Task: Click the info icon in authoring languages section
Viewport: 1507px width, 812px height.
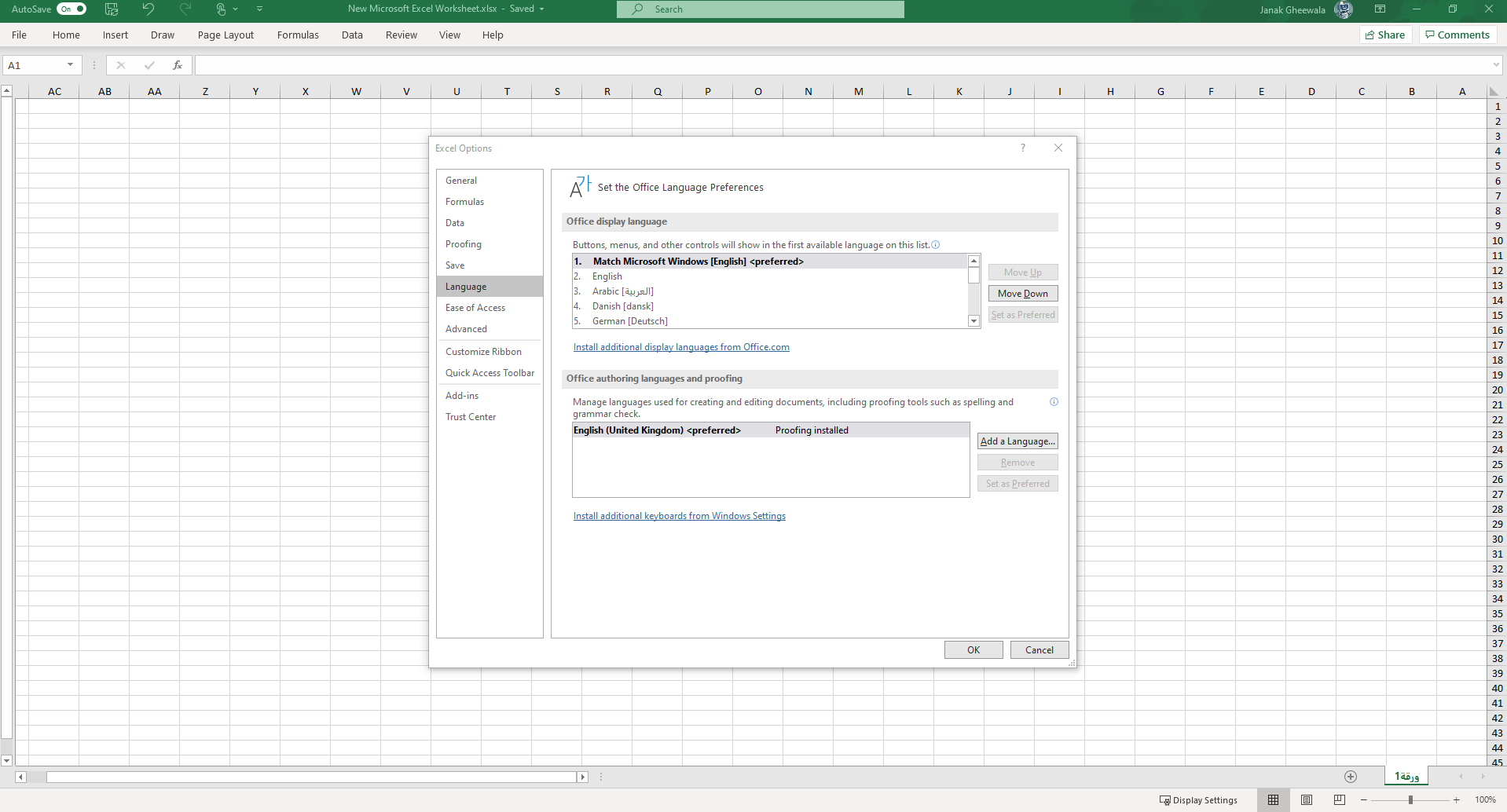Action: (1054, 401)
